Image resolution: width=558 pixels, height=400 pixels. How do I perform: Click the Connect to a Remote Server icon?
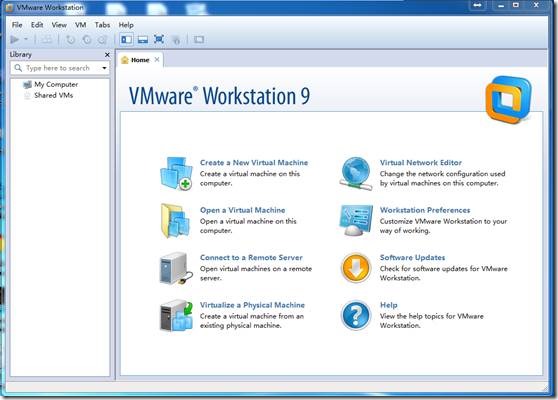176,268
